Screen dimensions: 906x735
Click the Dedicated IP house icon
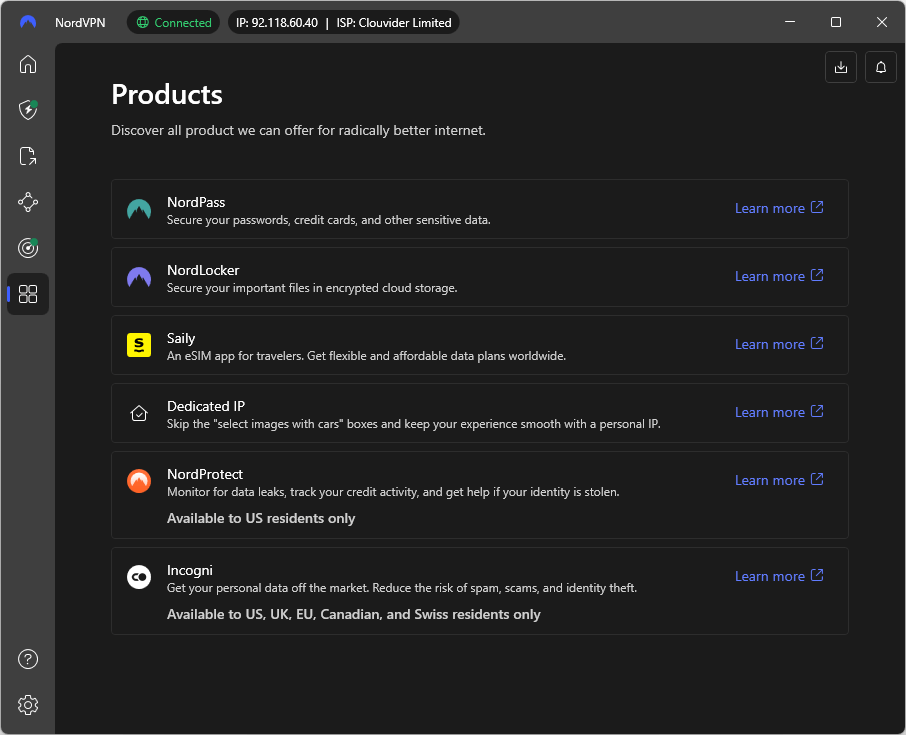139,413
